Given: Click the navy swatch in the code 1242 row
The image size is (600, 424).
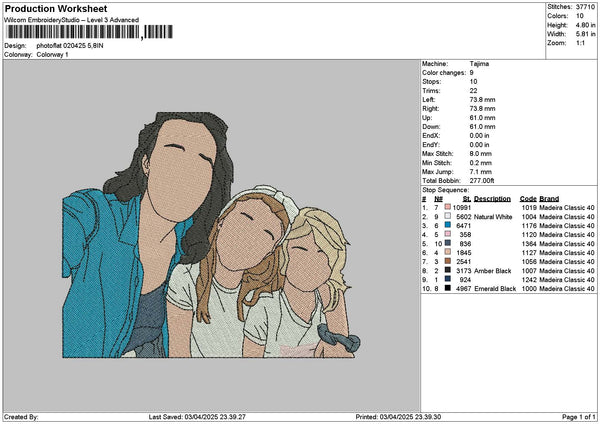Looking at the screenshot, I should click(x=447, y=279).
